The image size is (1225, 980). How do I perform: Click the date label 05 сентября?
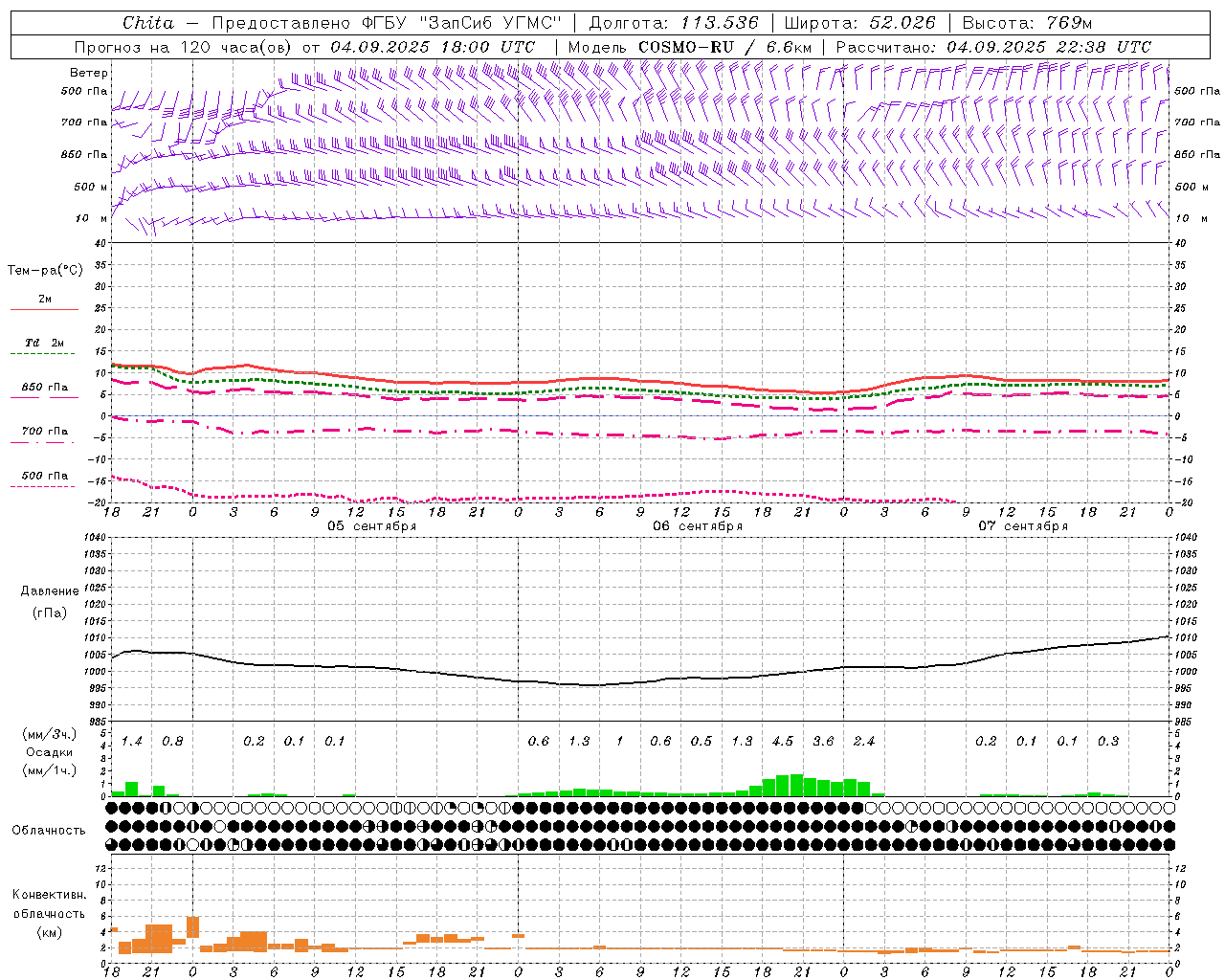pyautogui.click(x=371, y=526)
